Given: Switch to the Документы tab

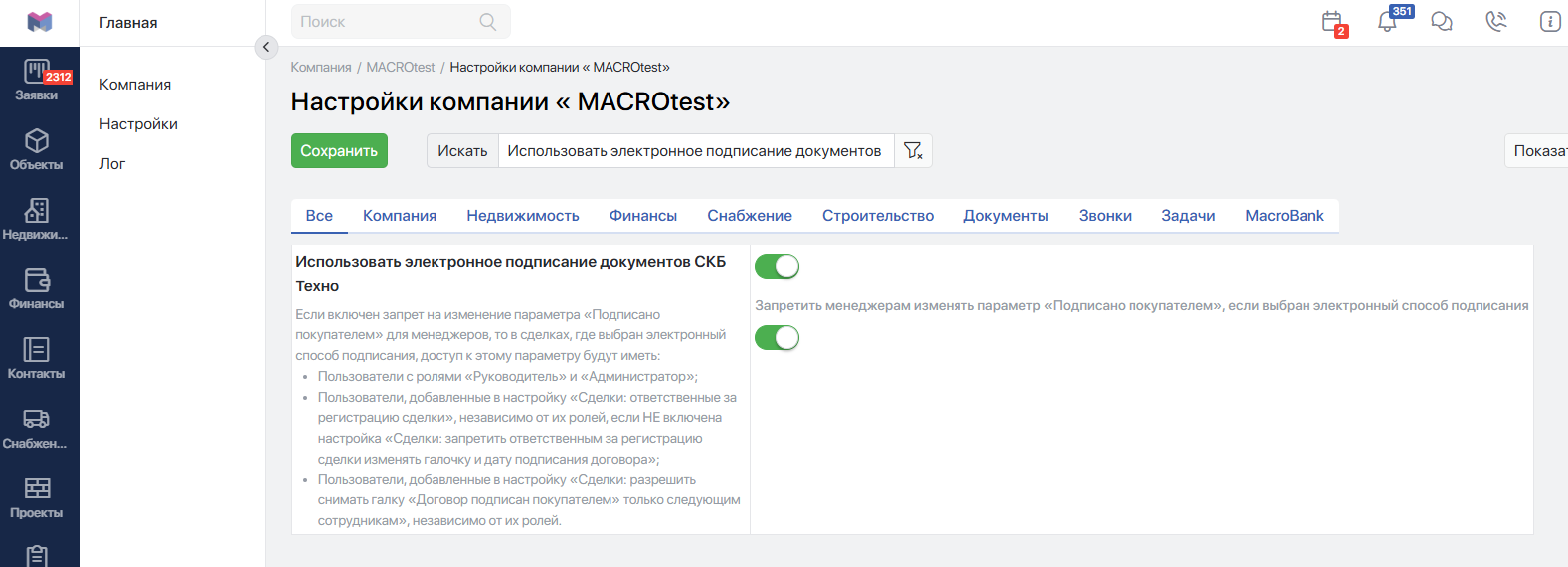Looking at the screenshot, I should click(1006, 216).
